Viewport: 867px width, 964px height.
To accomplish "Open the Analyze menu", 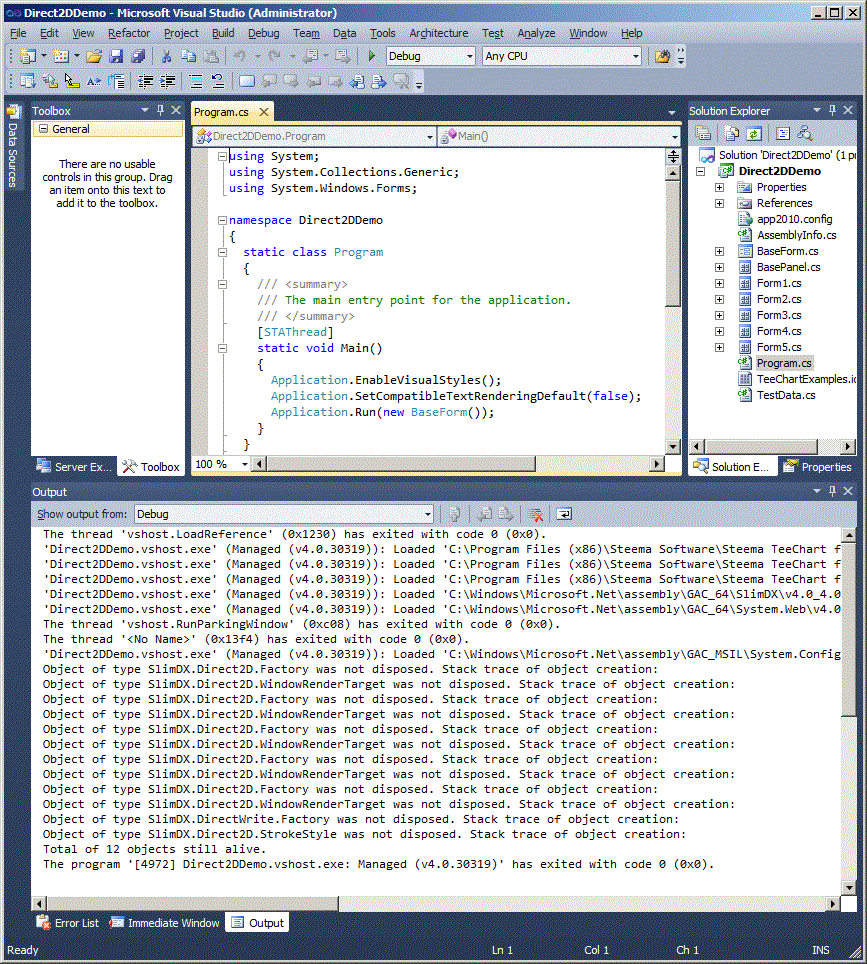I will pyautogui.click(x=536, y=33).
